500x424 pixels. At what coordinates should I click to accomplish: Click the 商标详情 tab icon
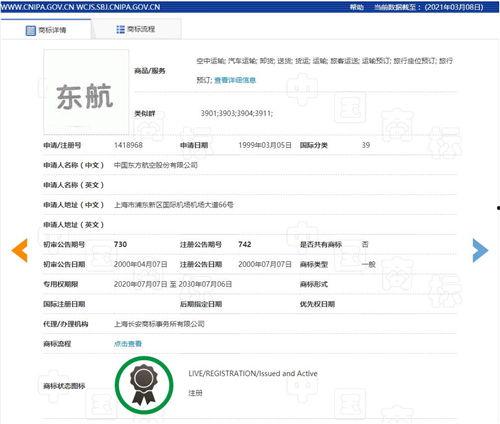coord(30,31)
